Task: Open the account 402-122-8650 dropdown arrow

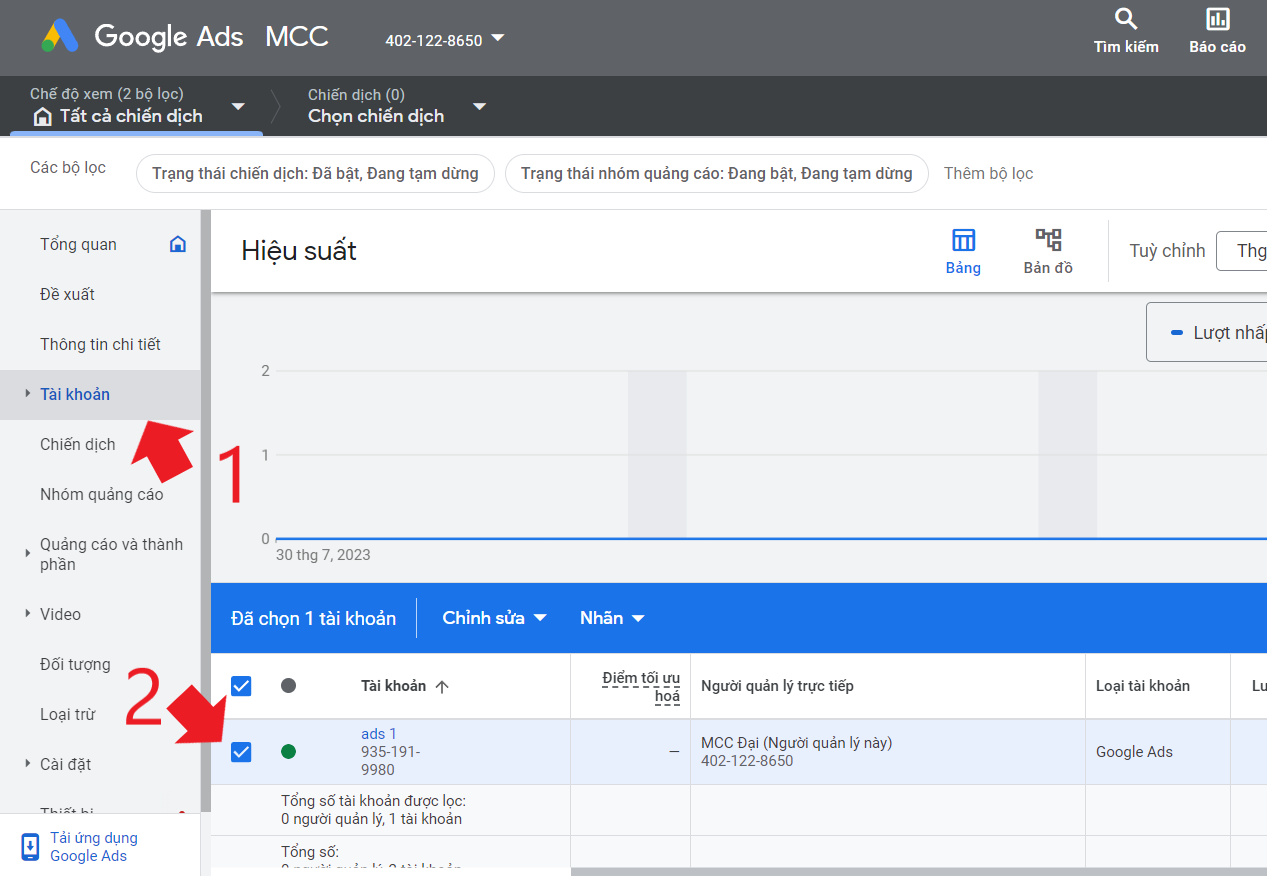Action: pos(498,39)
